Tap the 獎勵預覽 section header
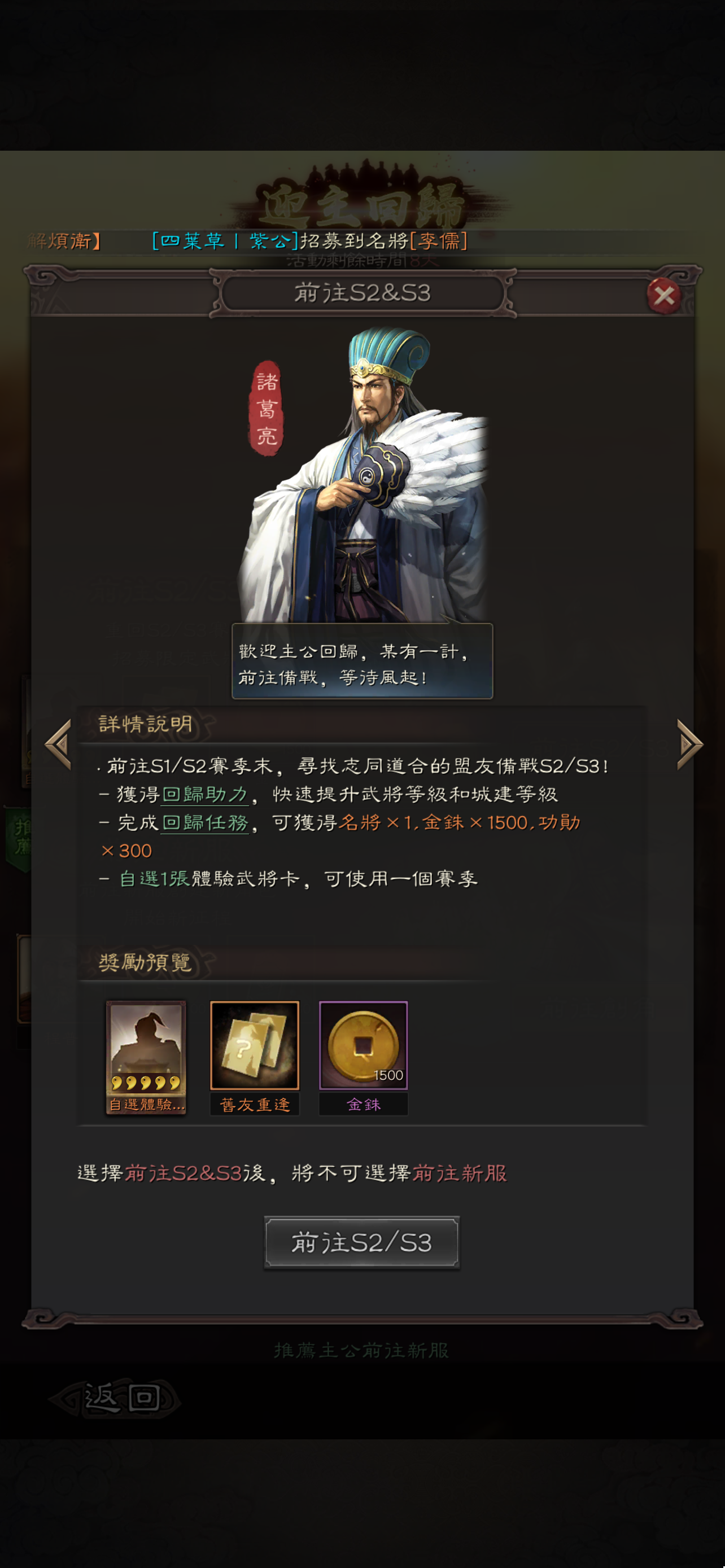 [x=145, y=963]
